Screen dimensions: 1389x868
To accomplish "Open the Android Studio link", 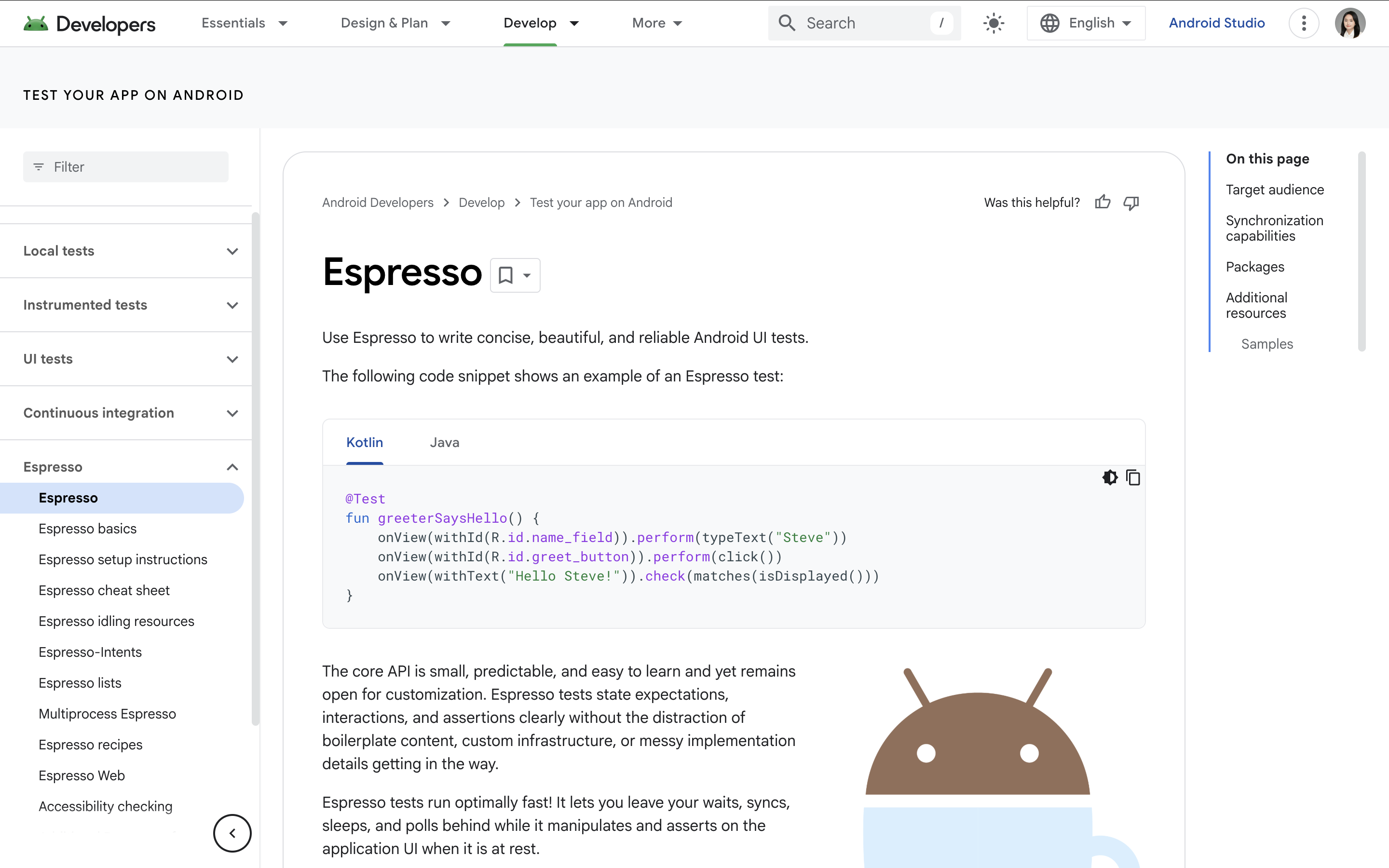I will coord(1217,24).
